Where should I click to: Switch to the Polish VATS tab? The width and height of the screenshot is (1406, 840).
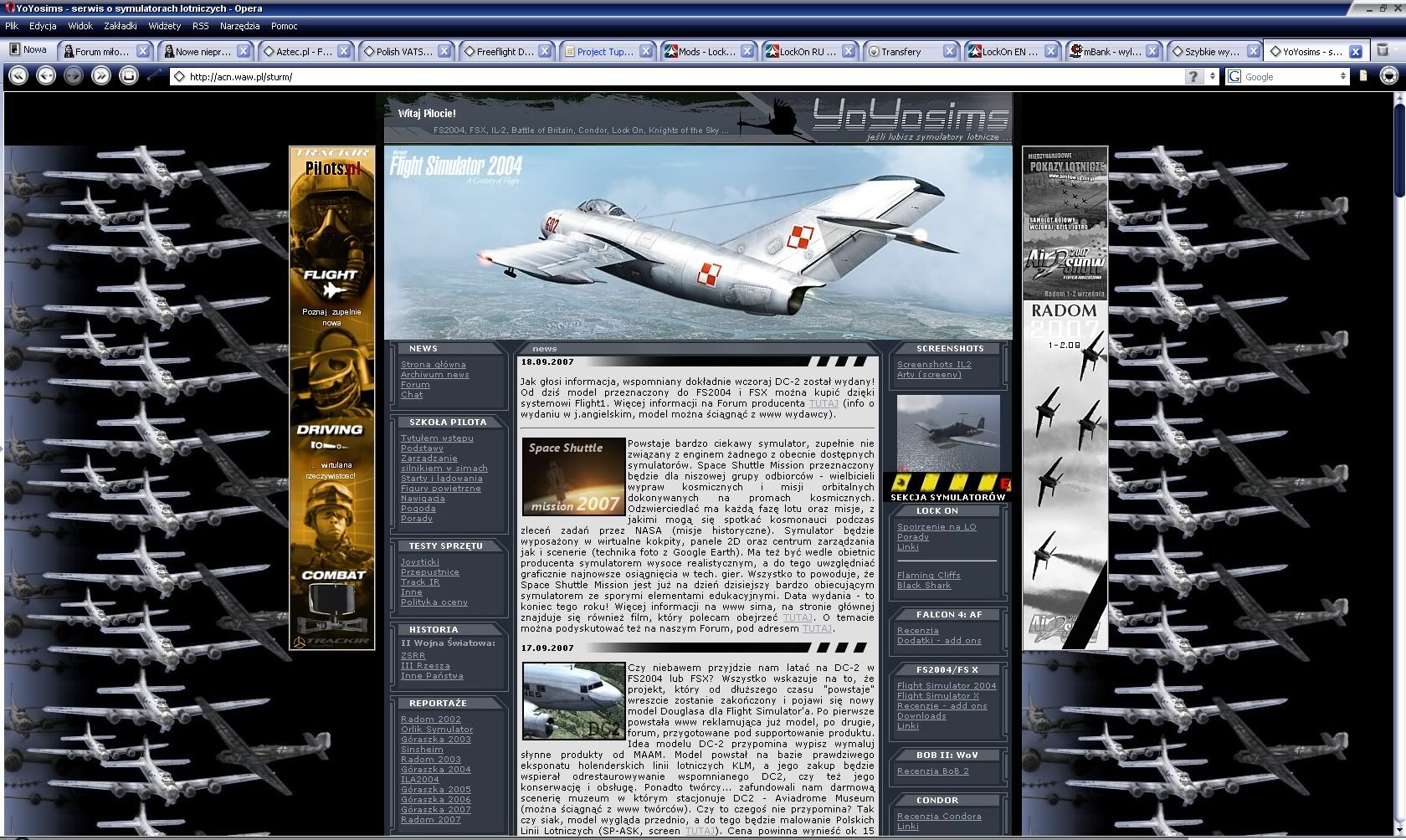[x=403, y=51]
